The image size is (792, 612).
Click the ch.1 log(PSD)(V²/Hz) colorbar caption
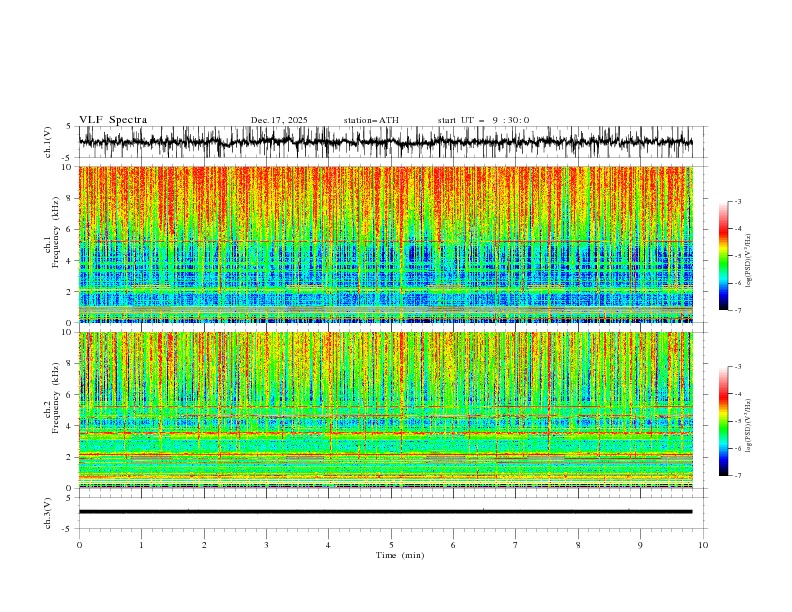[x=749, y=261]
